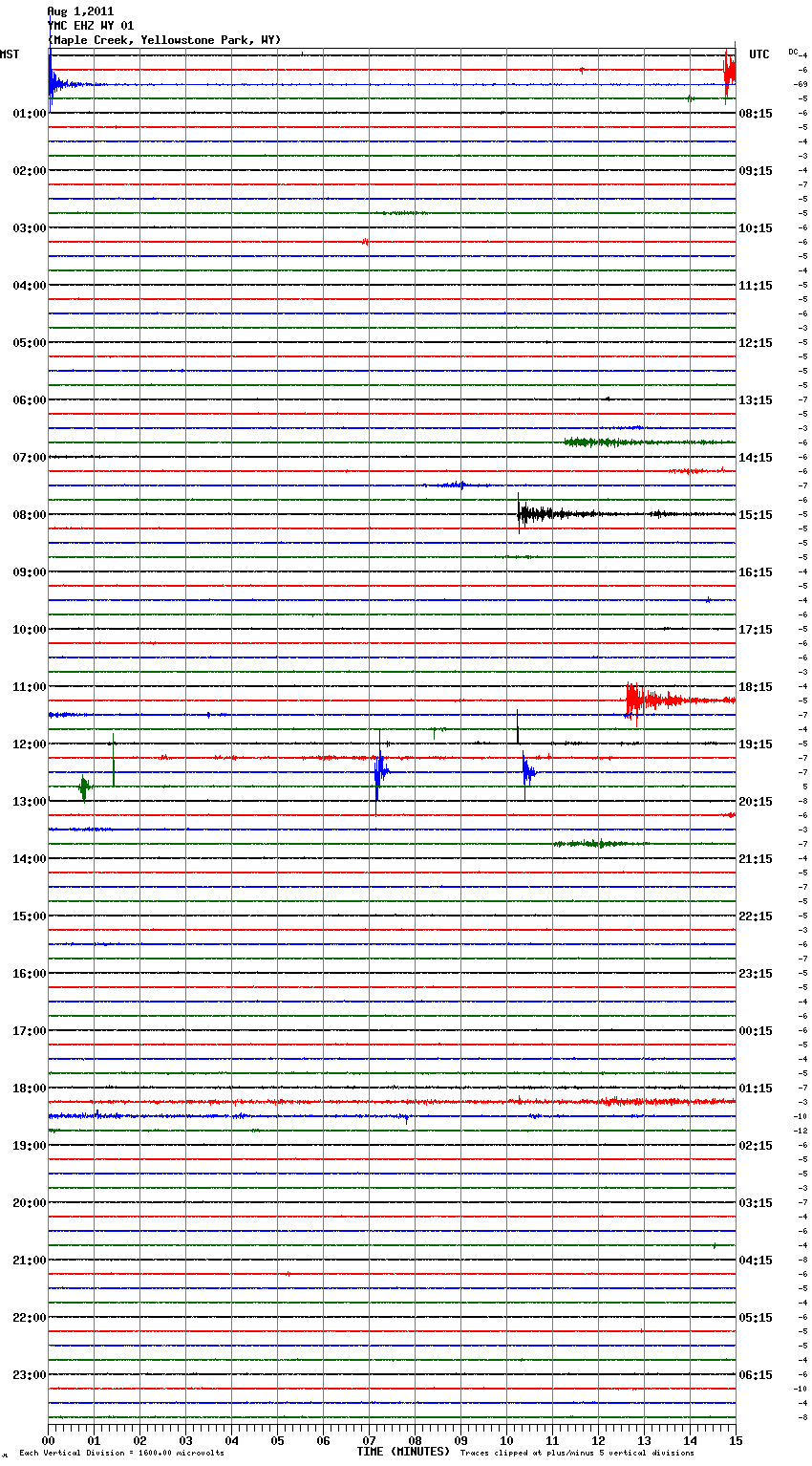
Task: Click the "TIME (MINUTES)" axis title
Action: (x=403, y=1452)
